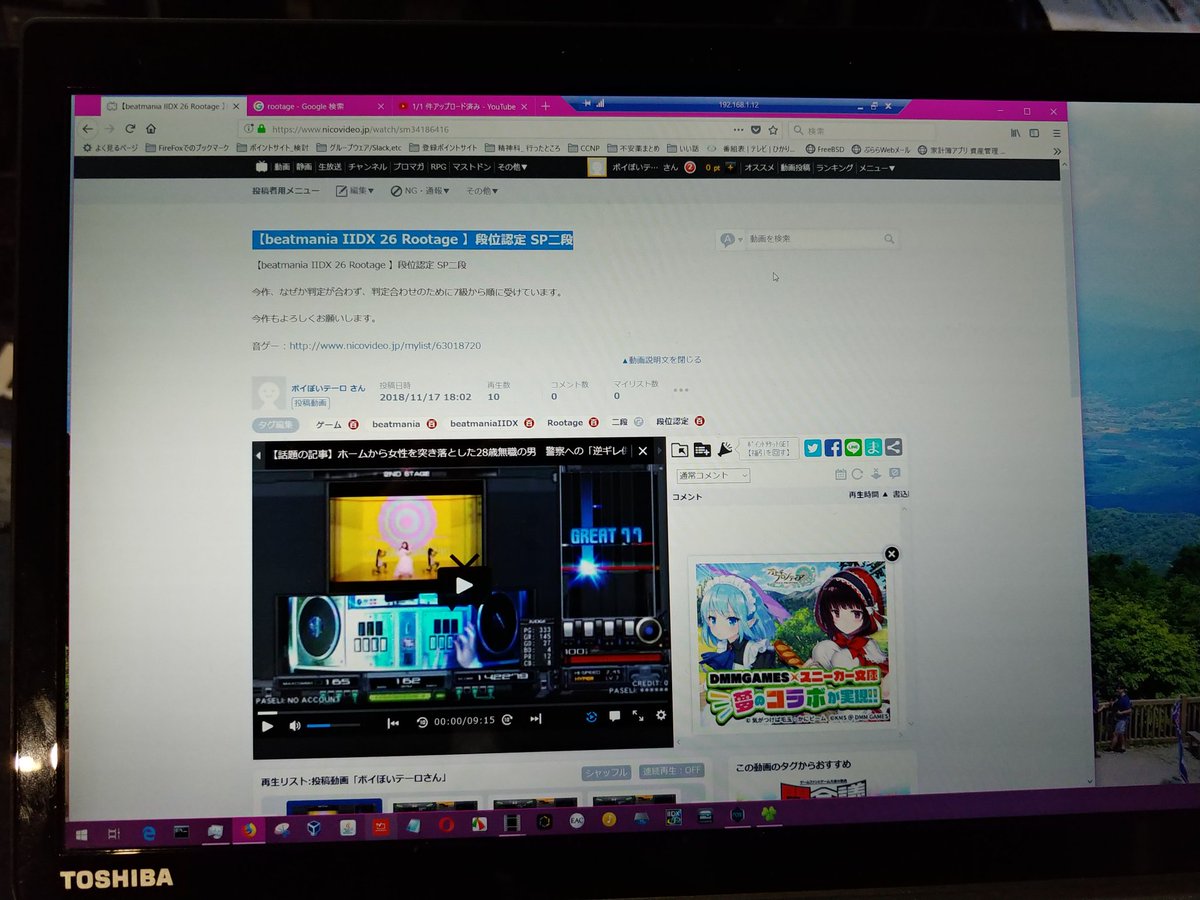The height and width of the screenshot is (900, 1200).
Task: Open the generic share icon
Action: coord(893,448)
